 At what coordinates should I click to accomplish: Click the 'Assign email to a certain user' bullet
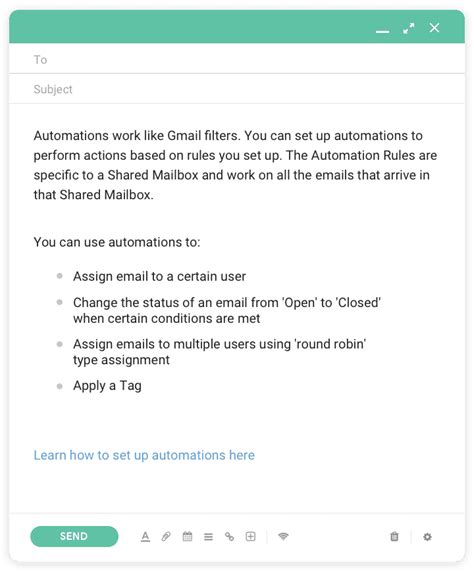click(159, 276)
